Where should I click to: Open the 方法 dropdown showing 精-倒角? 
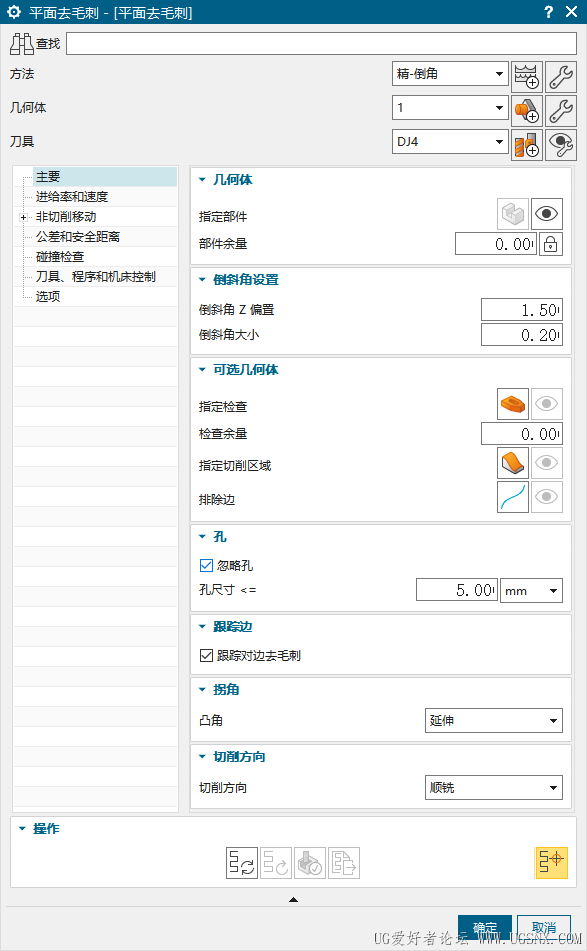pos(450,74)
